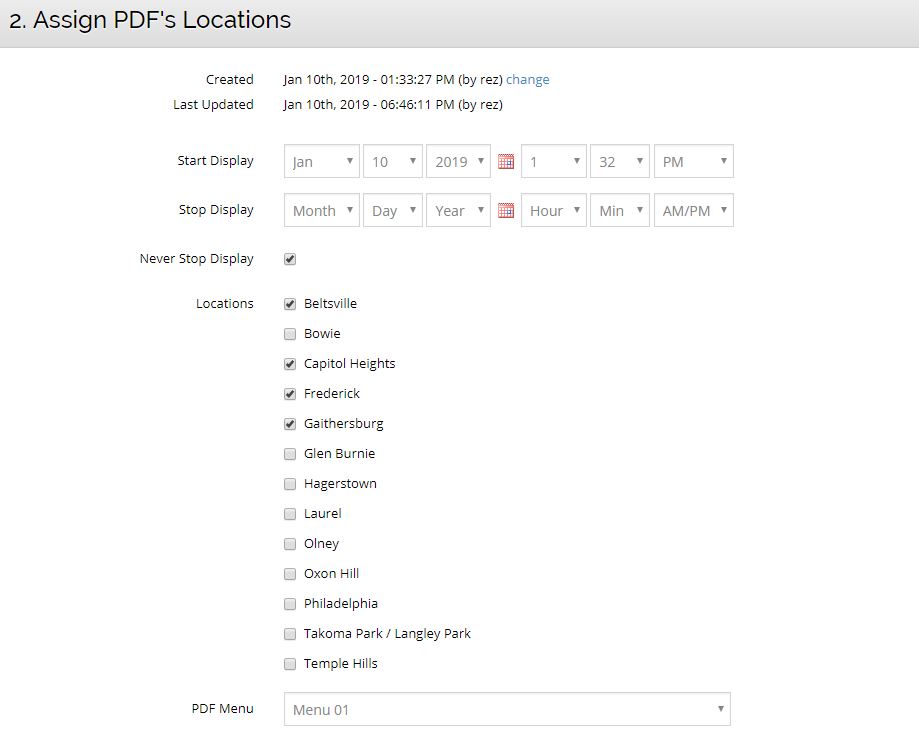Enable the Bowie location checkbox
The image size is (919, 746).
tap(290, 334)
